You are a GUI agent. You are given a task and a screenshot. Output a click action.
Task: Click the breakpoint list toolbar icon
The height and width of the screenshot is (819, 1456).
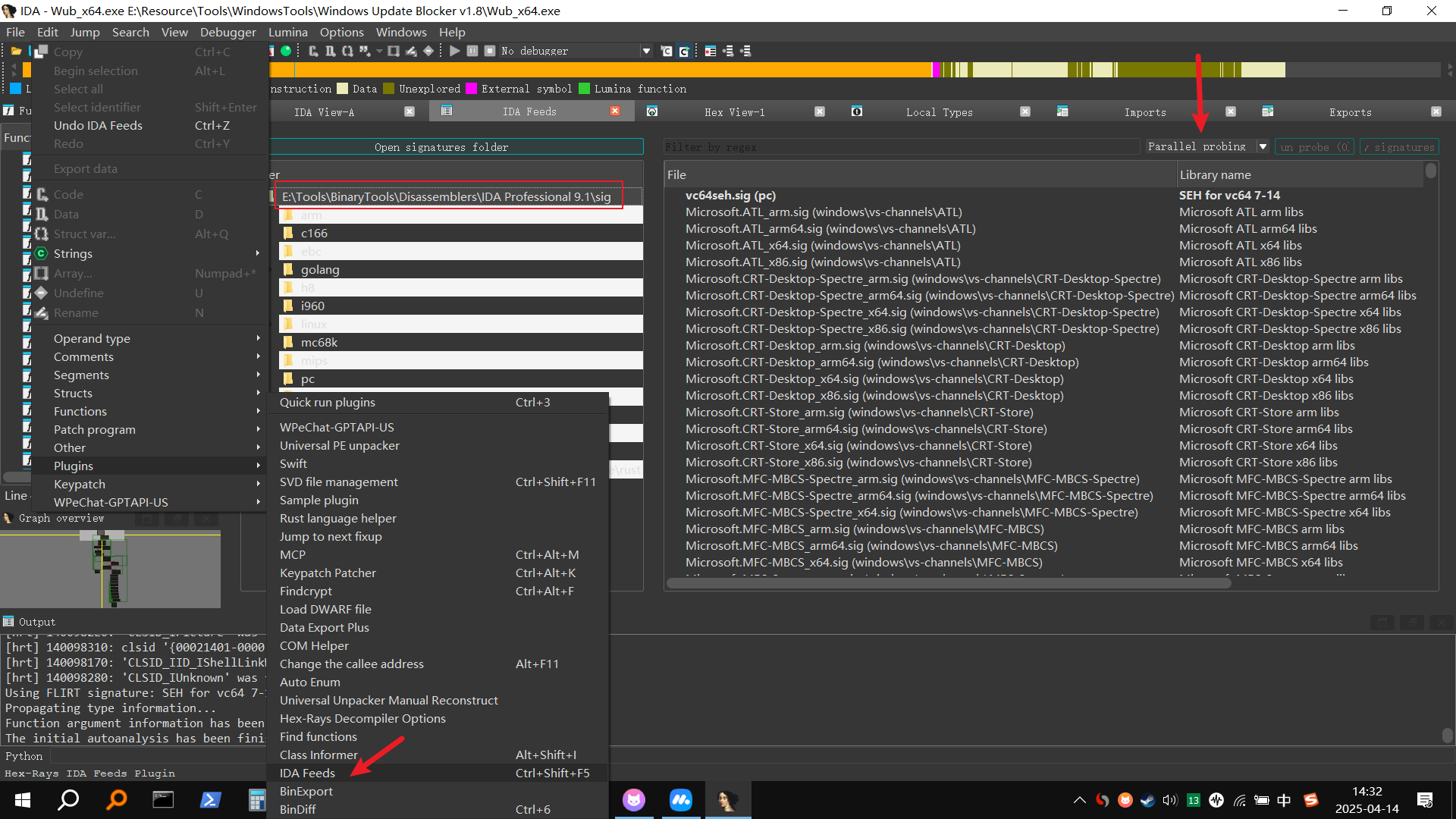[710, 51]
